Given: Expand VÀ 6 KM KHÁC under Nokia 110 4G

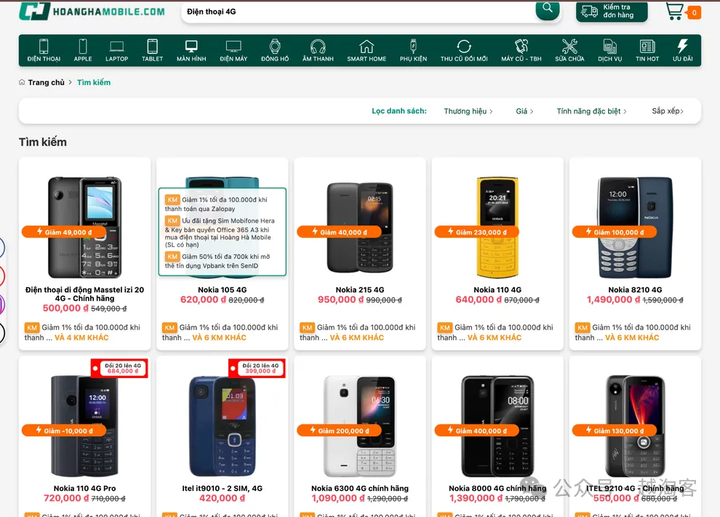Looking at the screenshot, I should tap(495, 337).
